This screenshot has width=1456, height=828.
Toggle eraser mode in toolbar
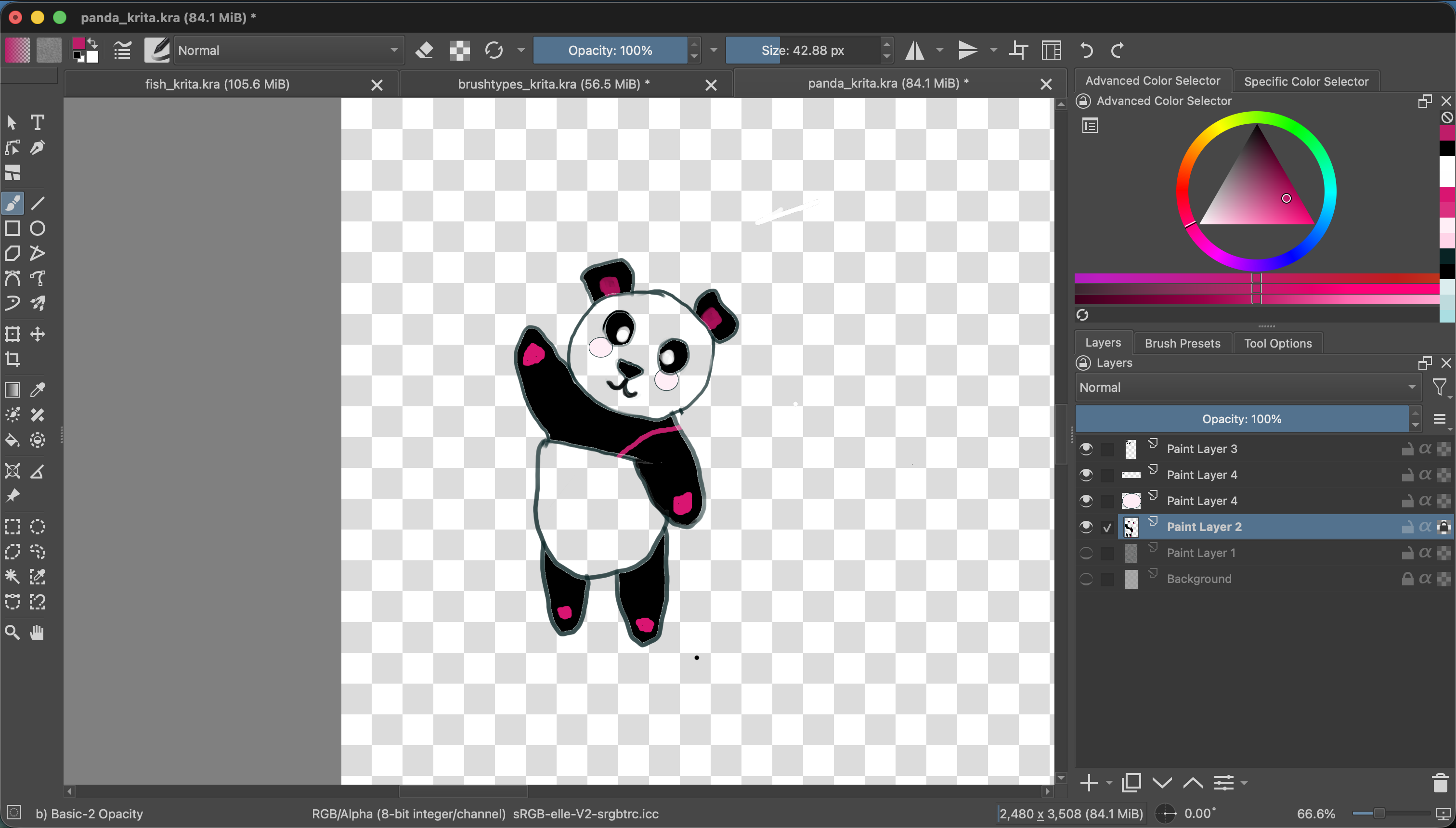424,50
